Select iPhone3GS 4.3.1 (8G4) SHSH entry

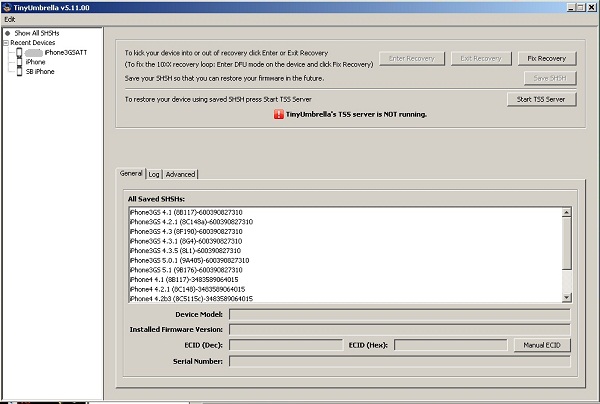[x=186, y=241]
